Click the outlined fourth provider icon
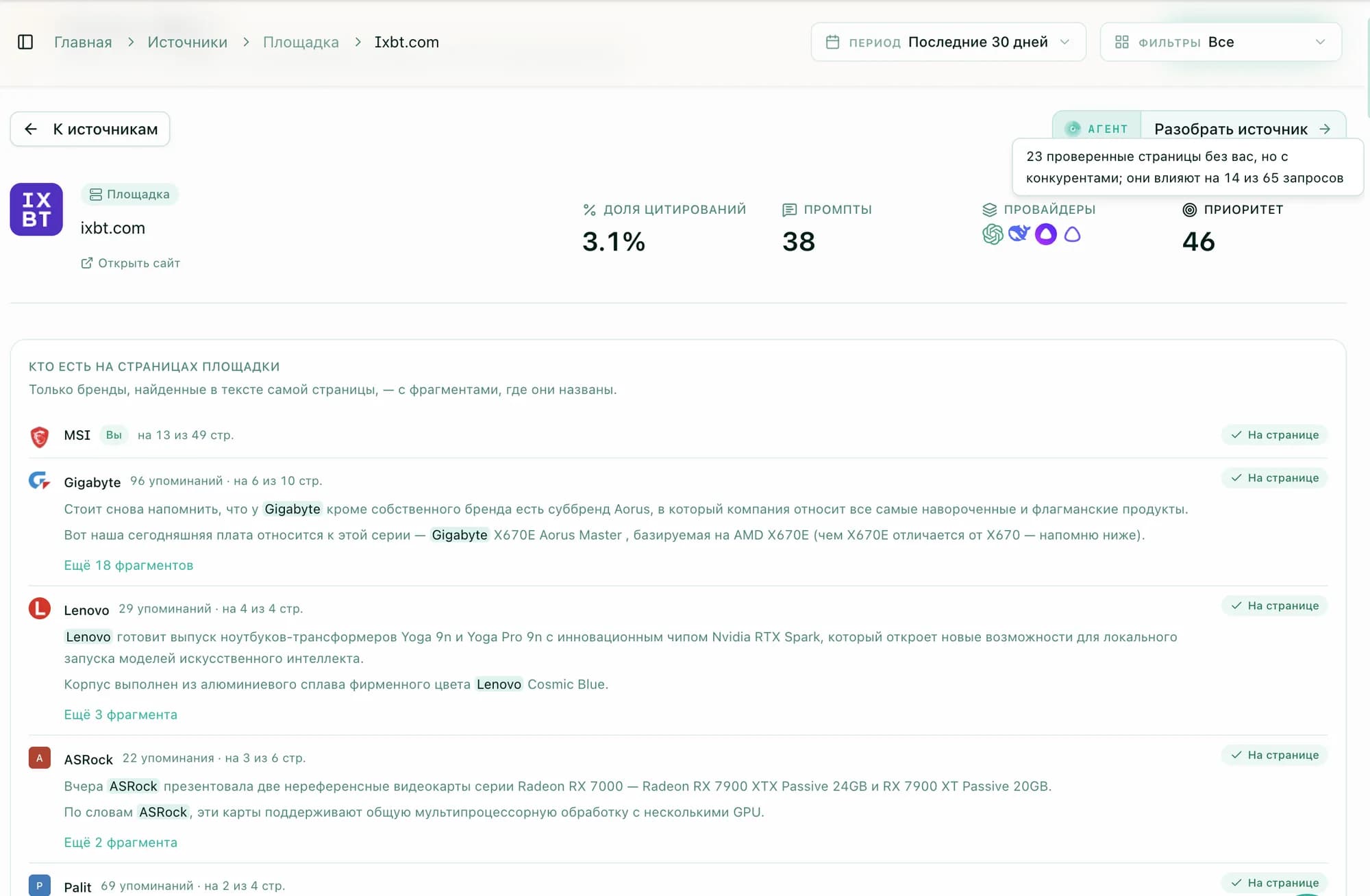The height and width of the screenshot is (896, 1370). click(1073, 234)
